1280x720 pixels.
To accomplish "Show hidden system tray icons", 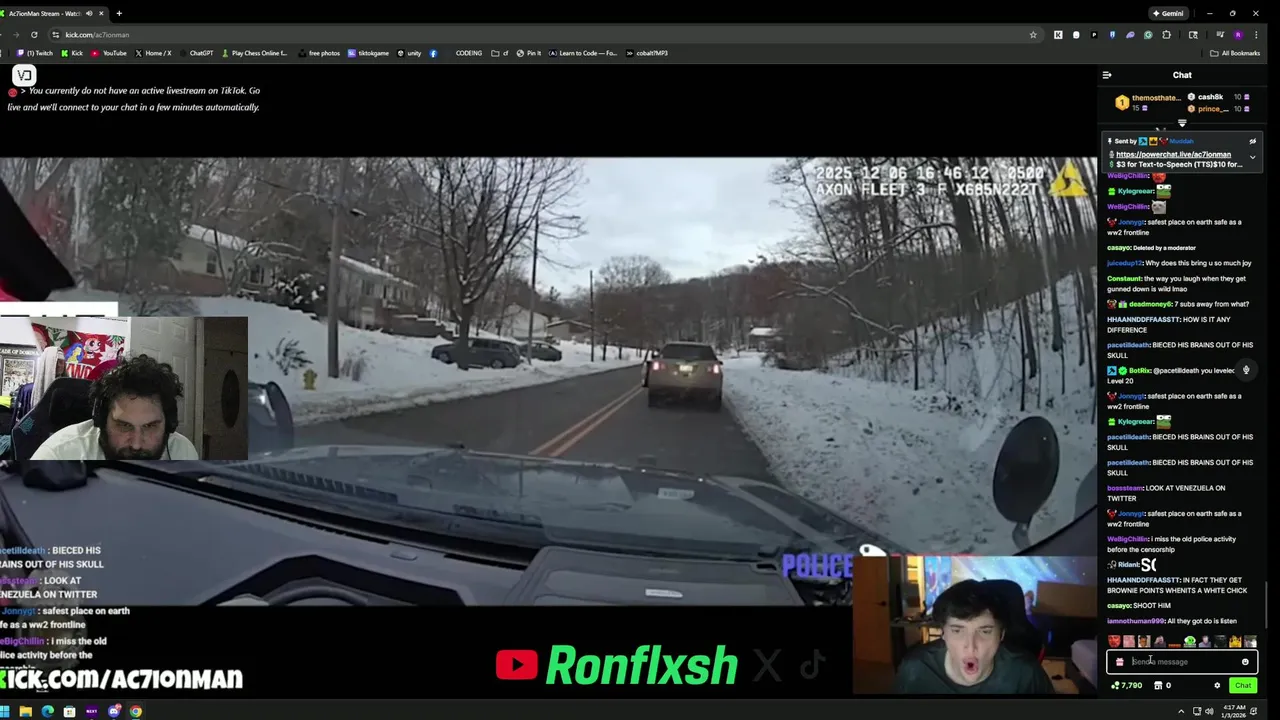I will coord(1182,712).
